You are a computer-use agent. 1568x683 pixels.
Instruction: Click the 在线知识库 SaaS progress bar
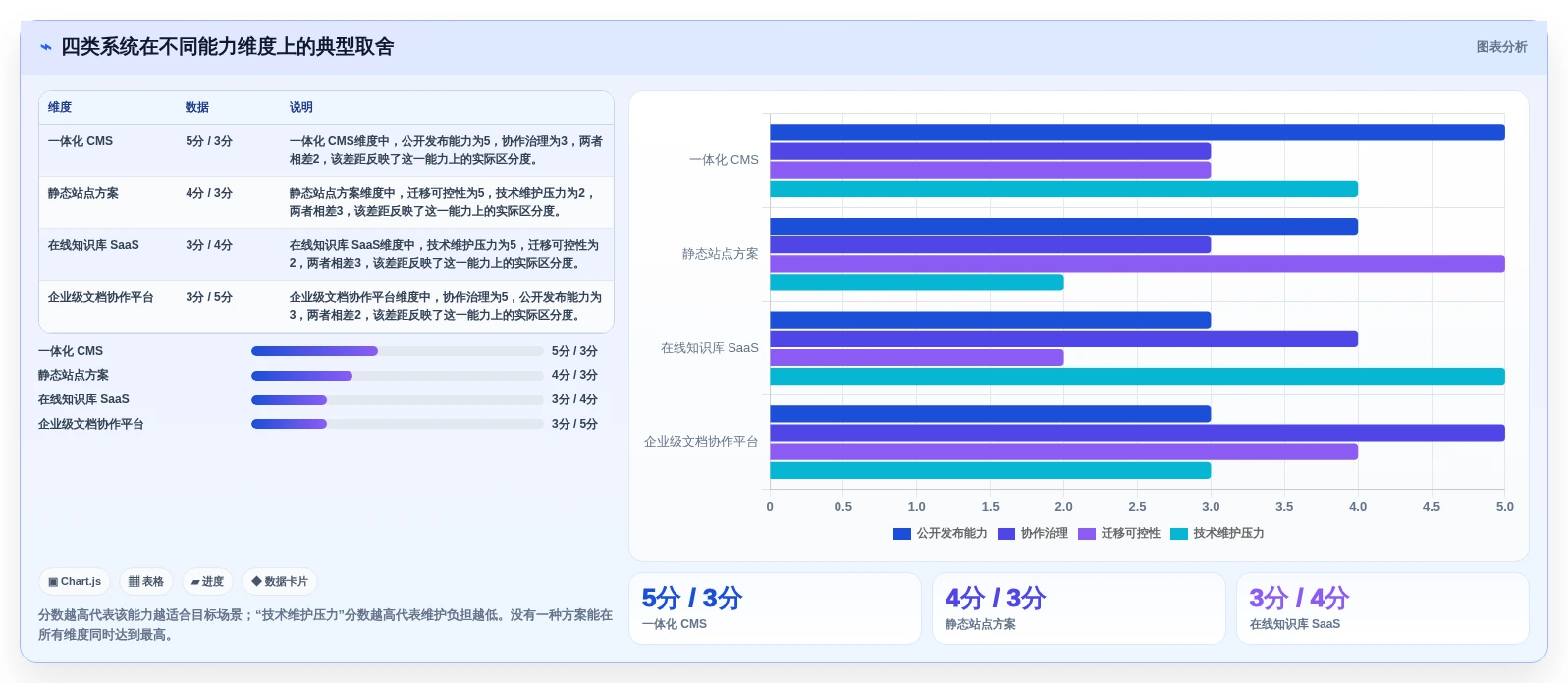point(397,400)
